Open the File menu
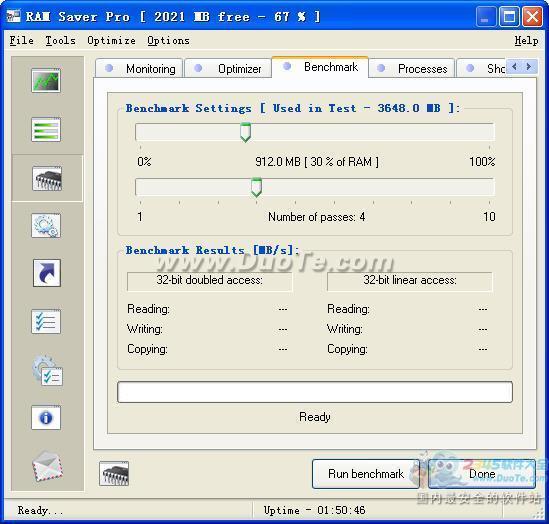The image size is (549, 524). coord(21,41)
